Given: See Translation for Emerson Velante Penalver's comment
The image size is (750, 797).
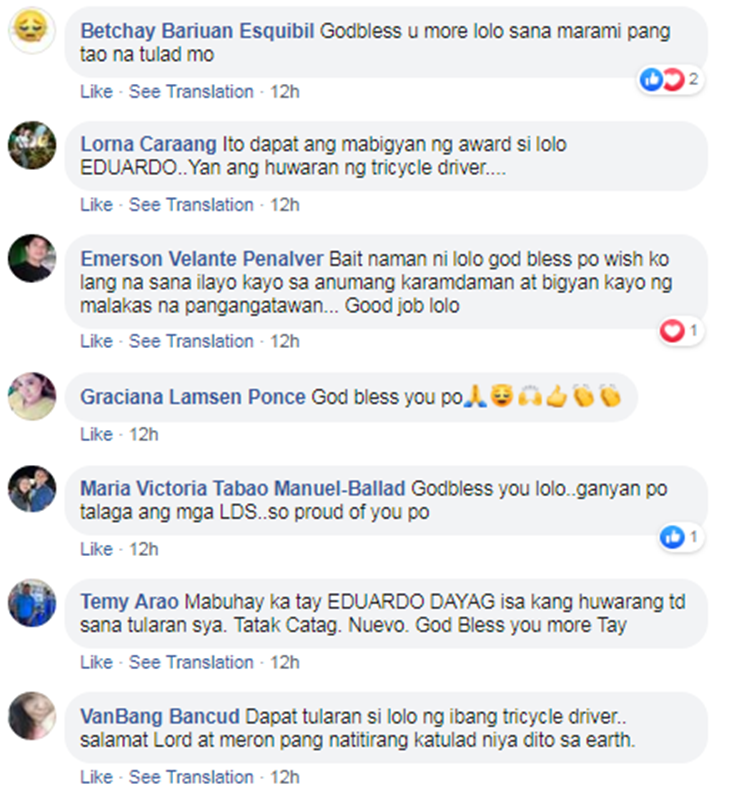Looking at the screenshot, I should pos(191,341).
